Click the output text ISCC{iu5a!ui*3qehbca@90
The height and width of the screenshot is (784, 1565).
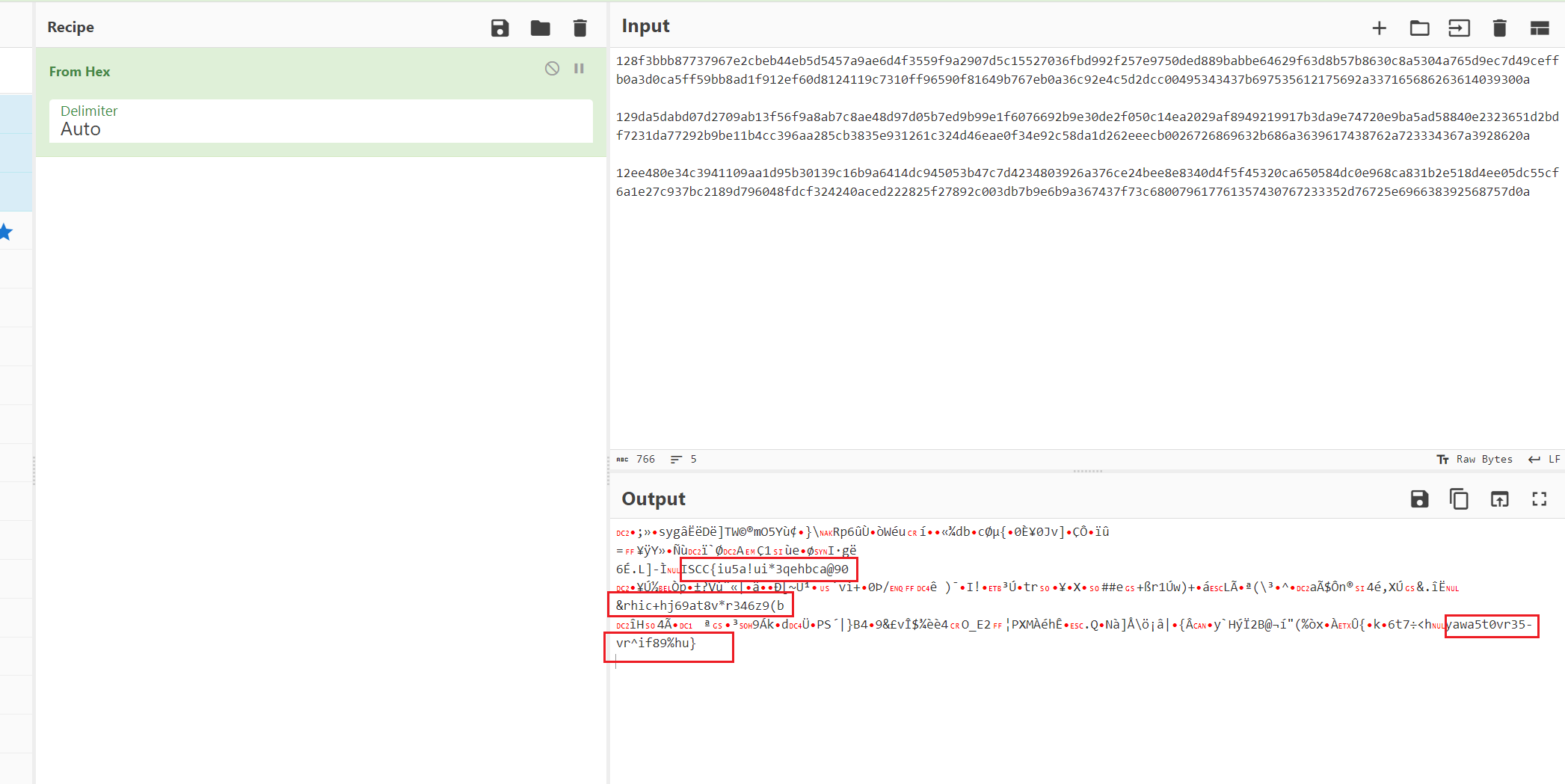[765, 570]
